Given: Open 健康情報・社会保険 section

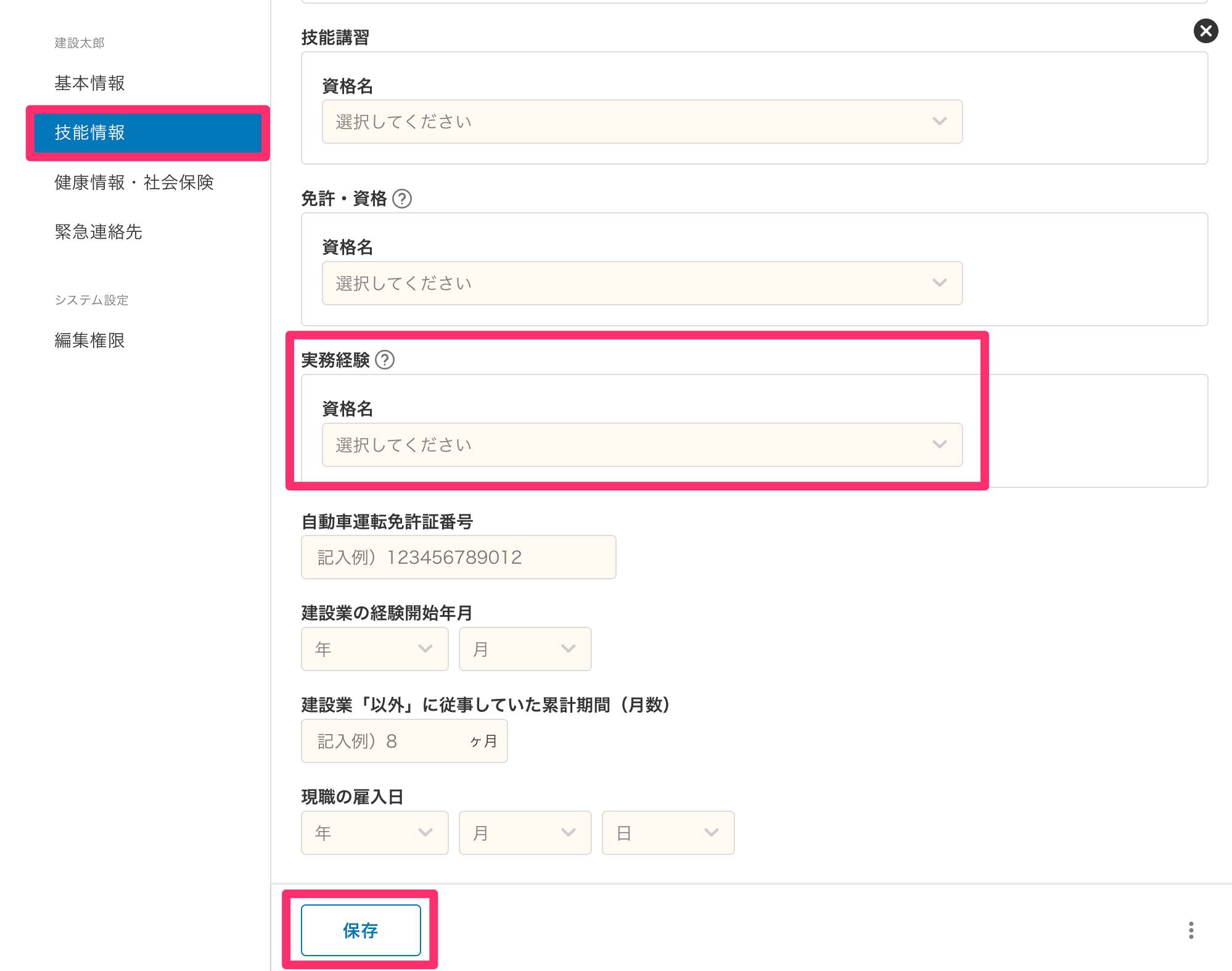Looking at the screenshot, I should tap(134, 183).
